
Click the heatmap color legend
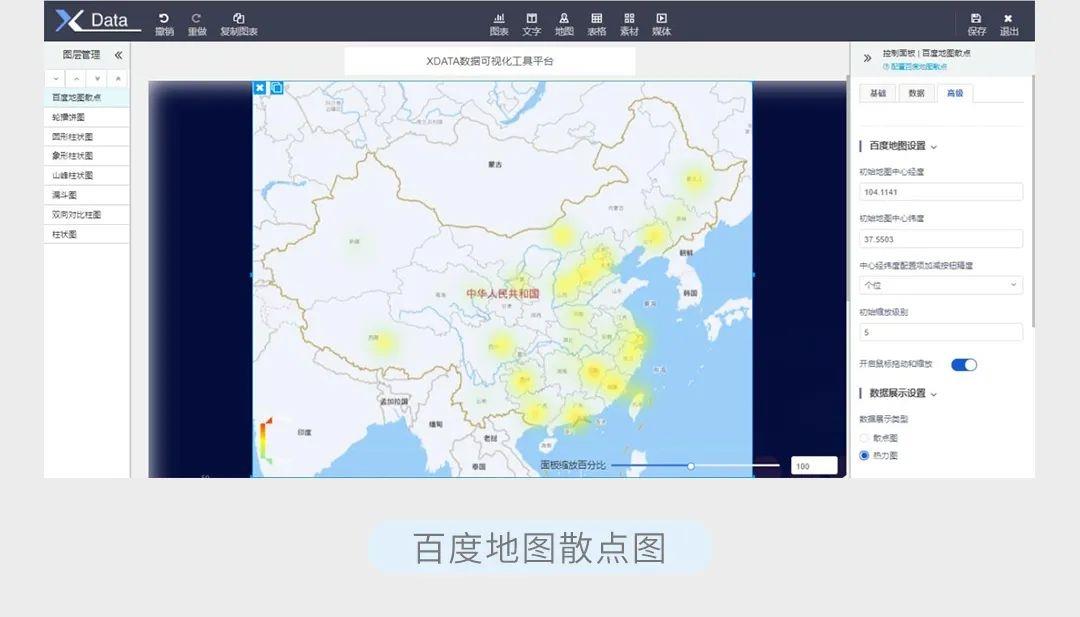coord(266,440)
